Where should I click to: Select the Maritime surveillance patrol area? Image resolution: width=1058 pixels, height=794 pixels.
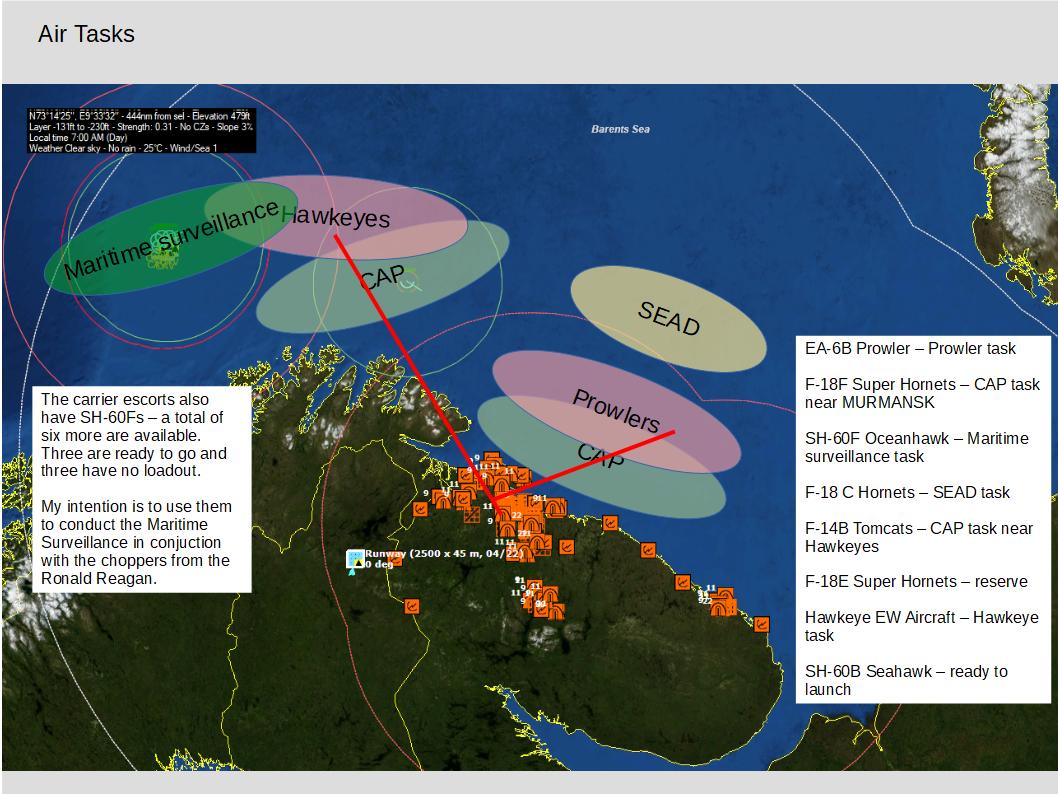170,238
